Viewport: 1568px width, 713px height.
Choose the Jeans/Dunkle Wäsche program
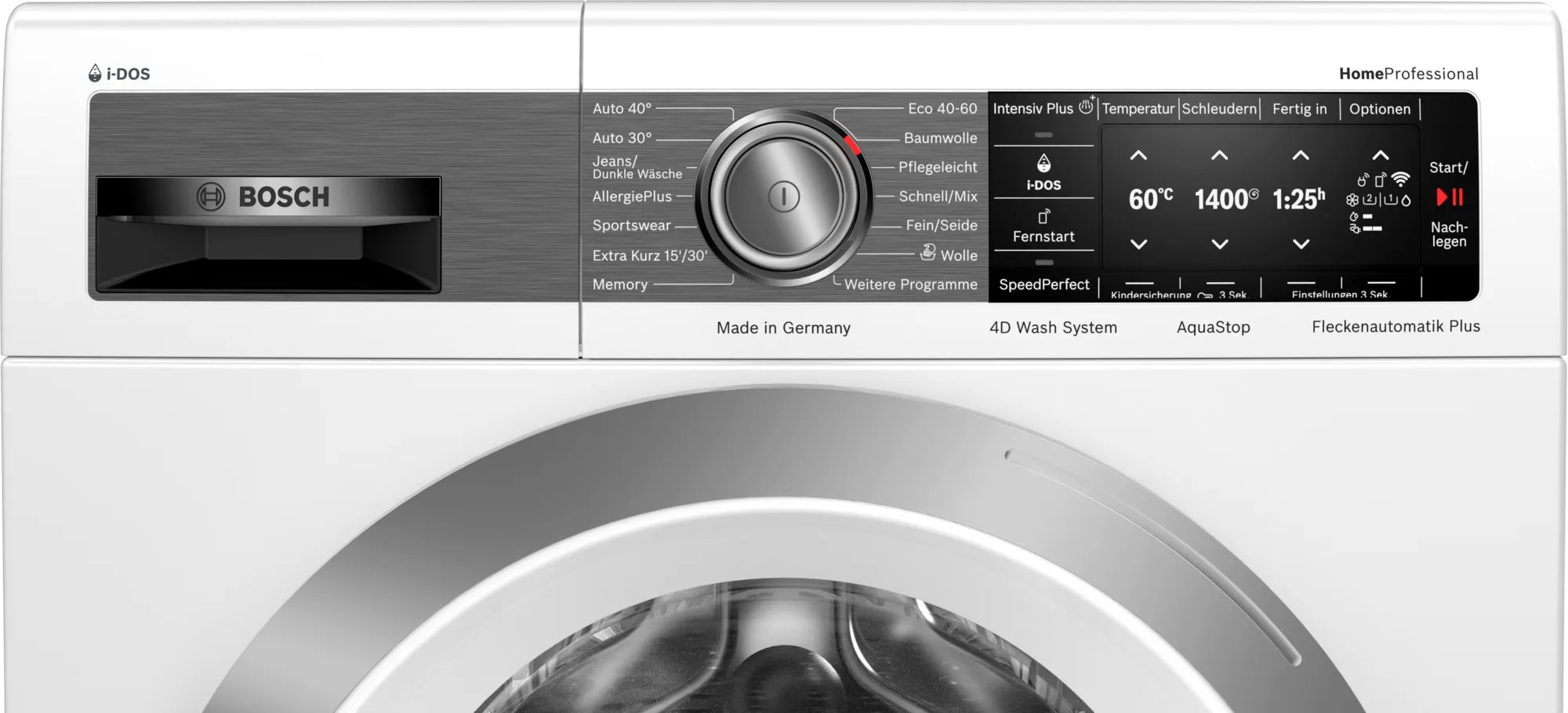[637, 167]
